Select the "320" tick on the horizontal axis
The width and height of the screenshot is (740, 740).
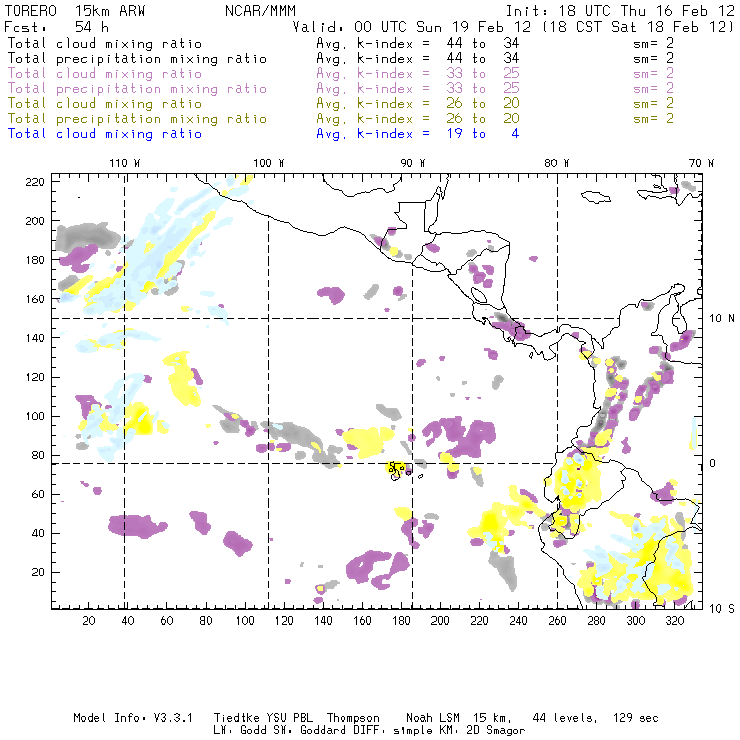tap(675, 621)
